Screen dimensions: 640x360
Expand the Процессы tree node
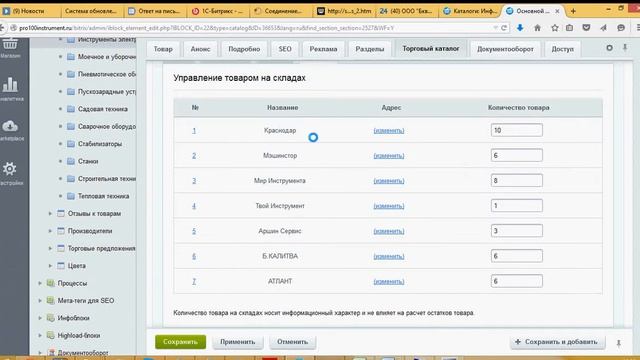[40, 283]
